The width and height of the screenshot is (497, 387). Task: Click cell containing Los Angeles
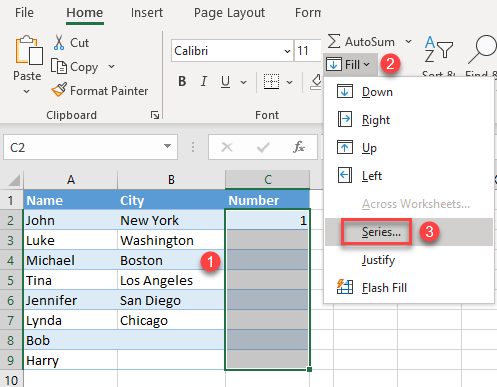171,280
